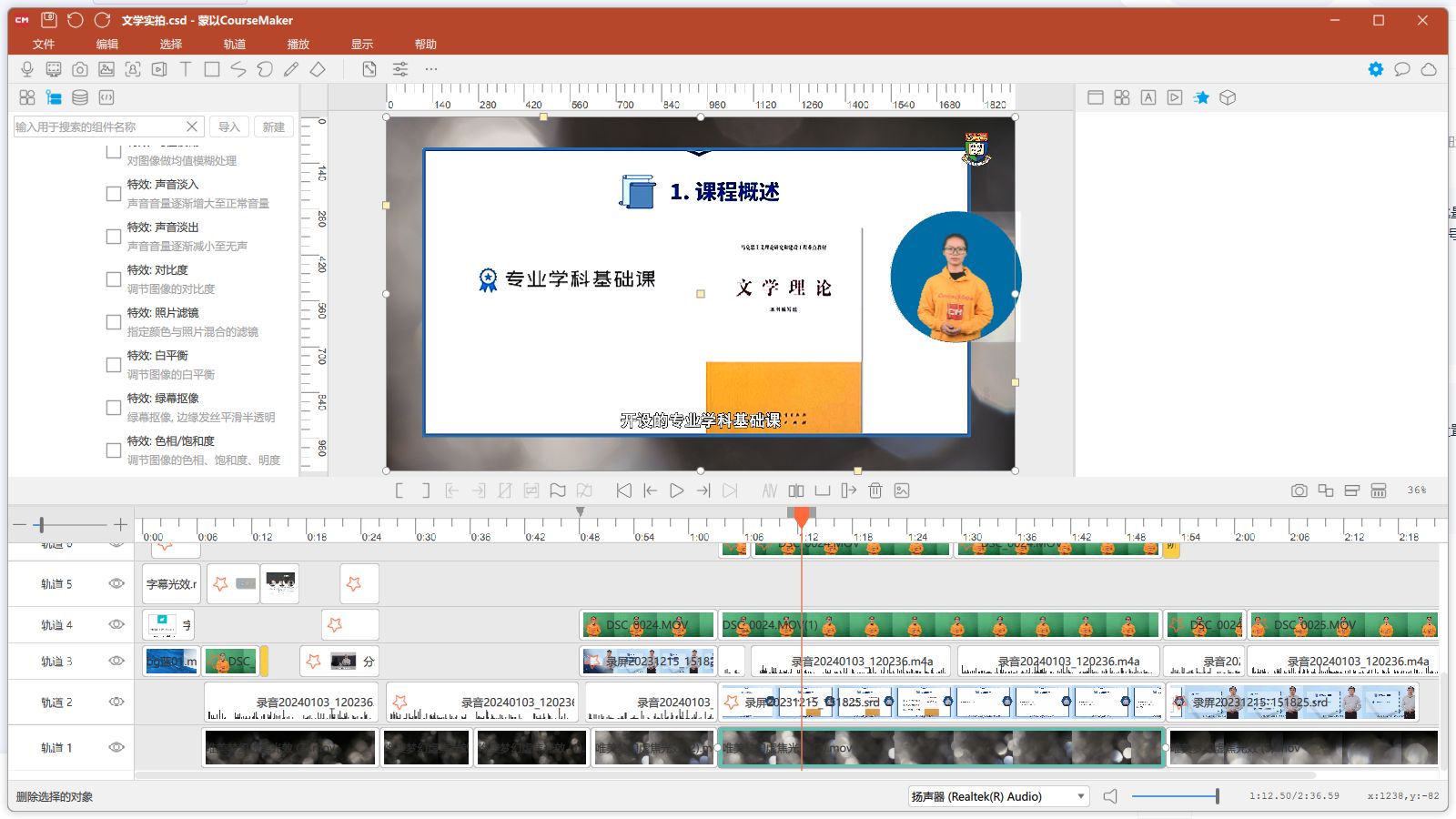
Task: Open the 3D cube panel icon
Action: click(1228, 97)
